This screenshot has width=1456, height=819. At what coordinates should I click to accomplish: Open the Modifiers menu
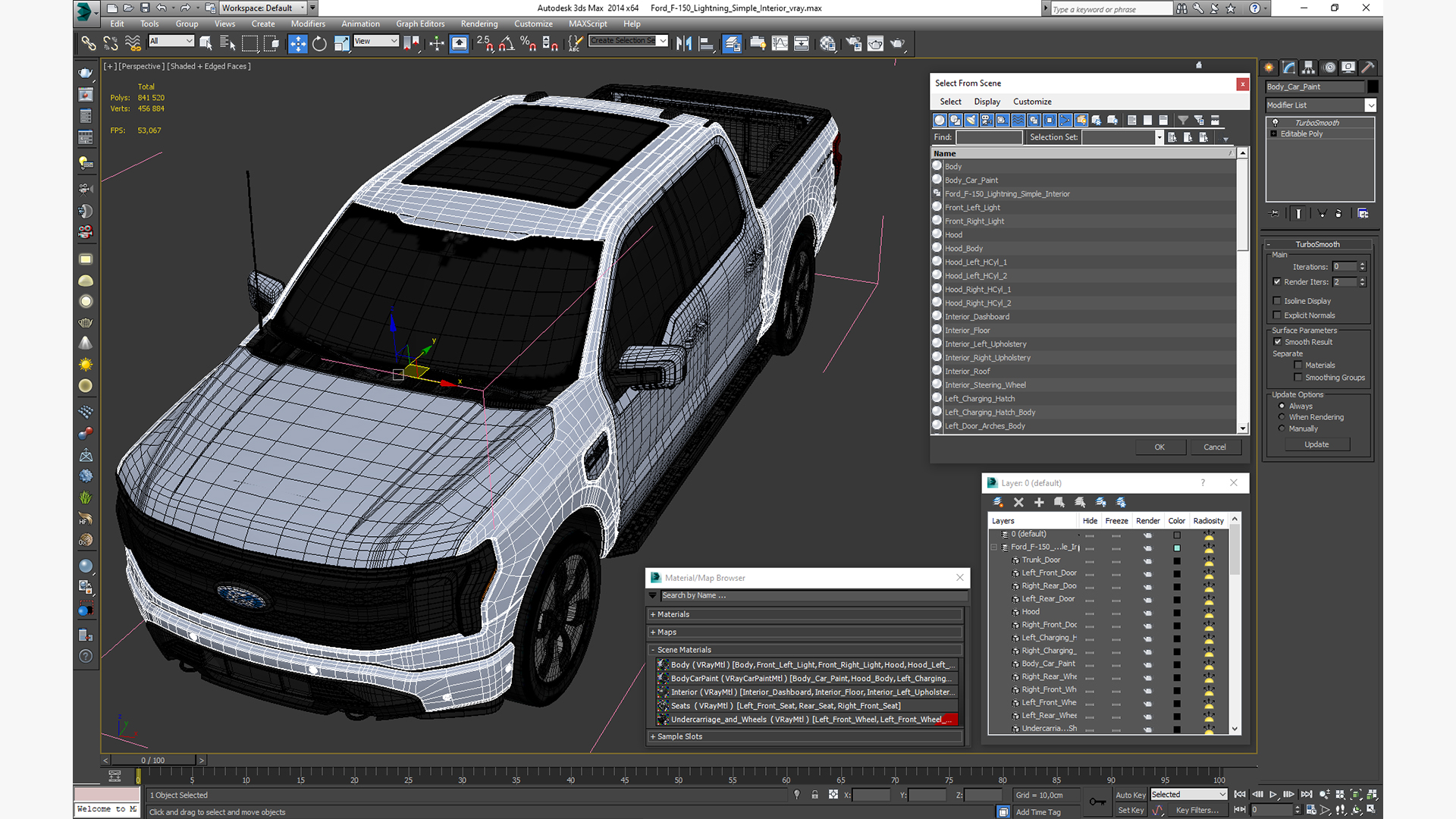[x=308, y=24]
